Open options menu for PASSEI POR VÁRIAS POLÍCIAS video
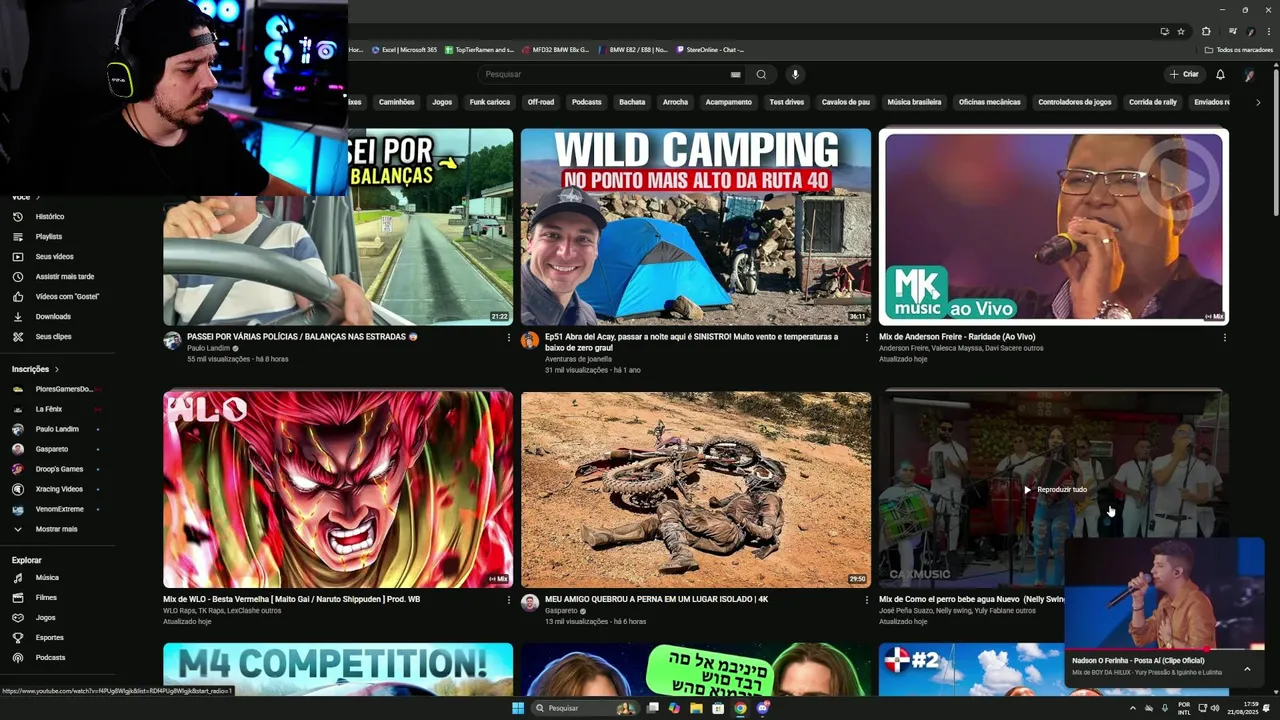Image resolution: width=1280 pixels, height=720 pixels. coord(509,337)
